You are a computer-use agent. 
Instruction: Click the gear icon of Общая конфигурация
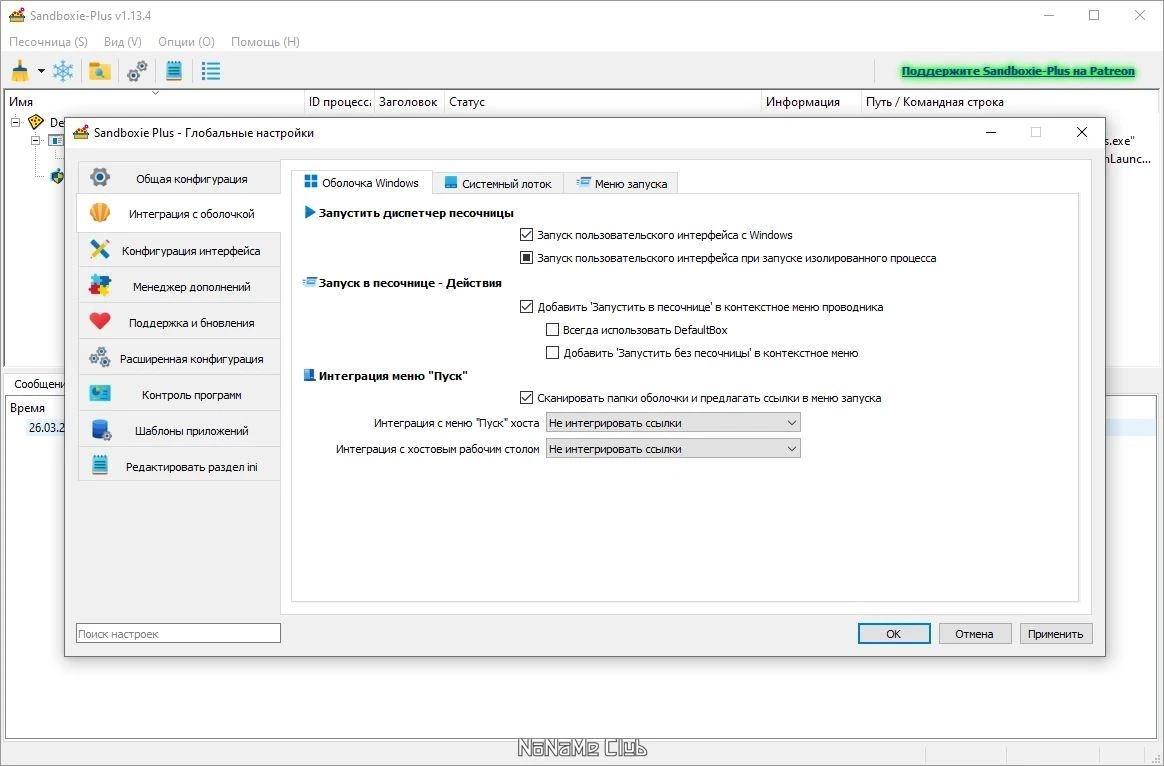pyautogui.click(x=100, y=177)
